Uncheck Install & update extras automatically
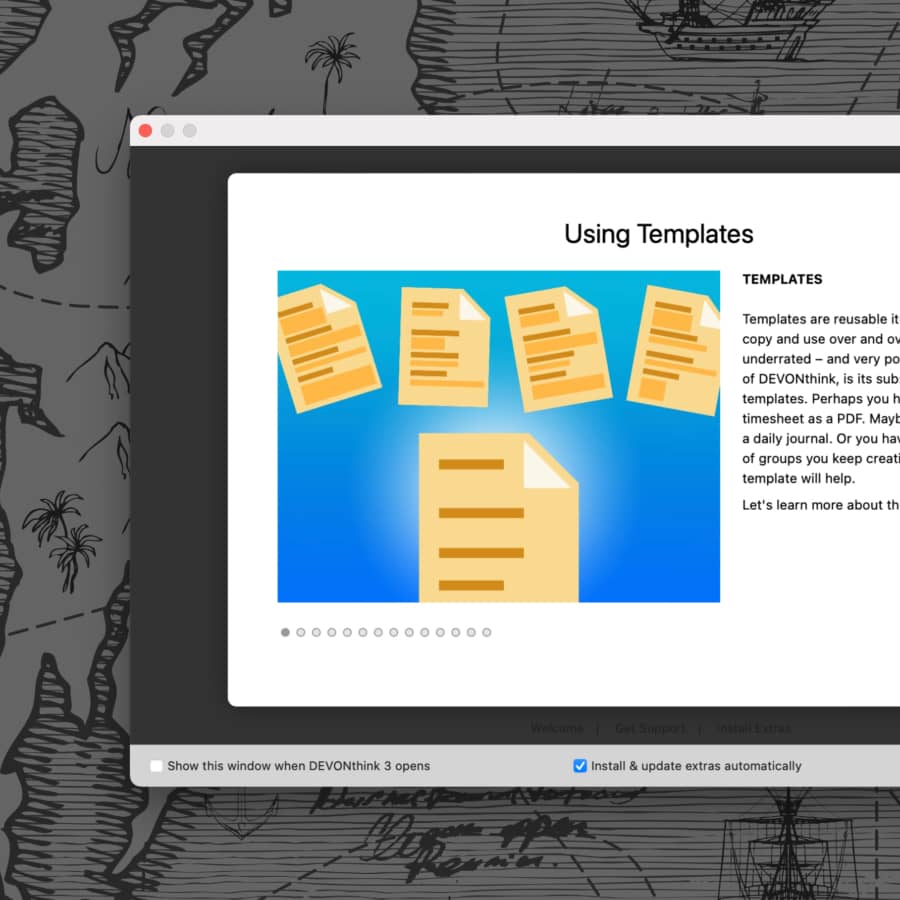900x900 pixels. [x=580, y=766]
